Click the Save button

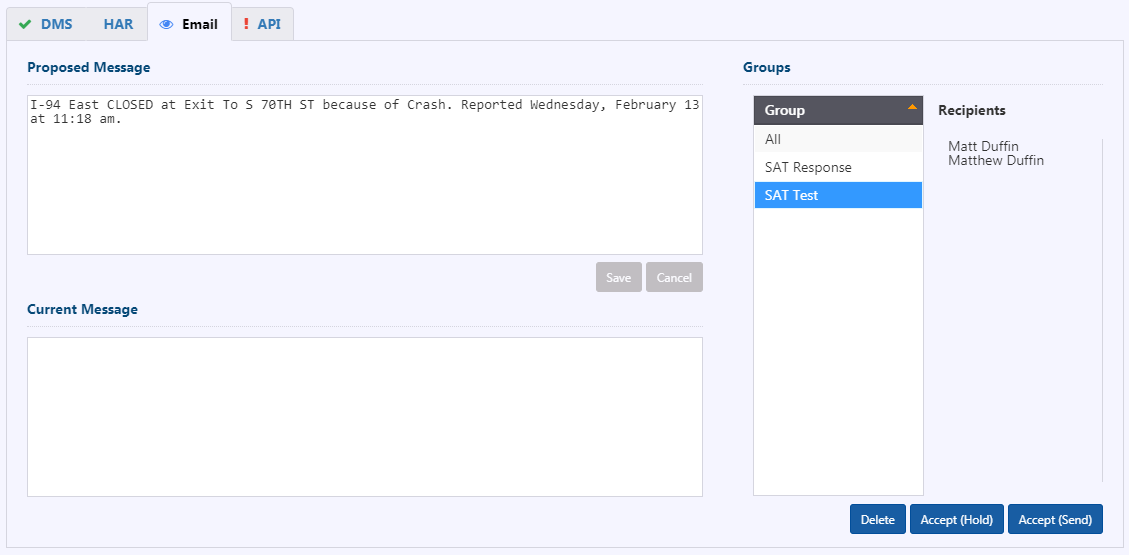619,277
